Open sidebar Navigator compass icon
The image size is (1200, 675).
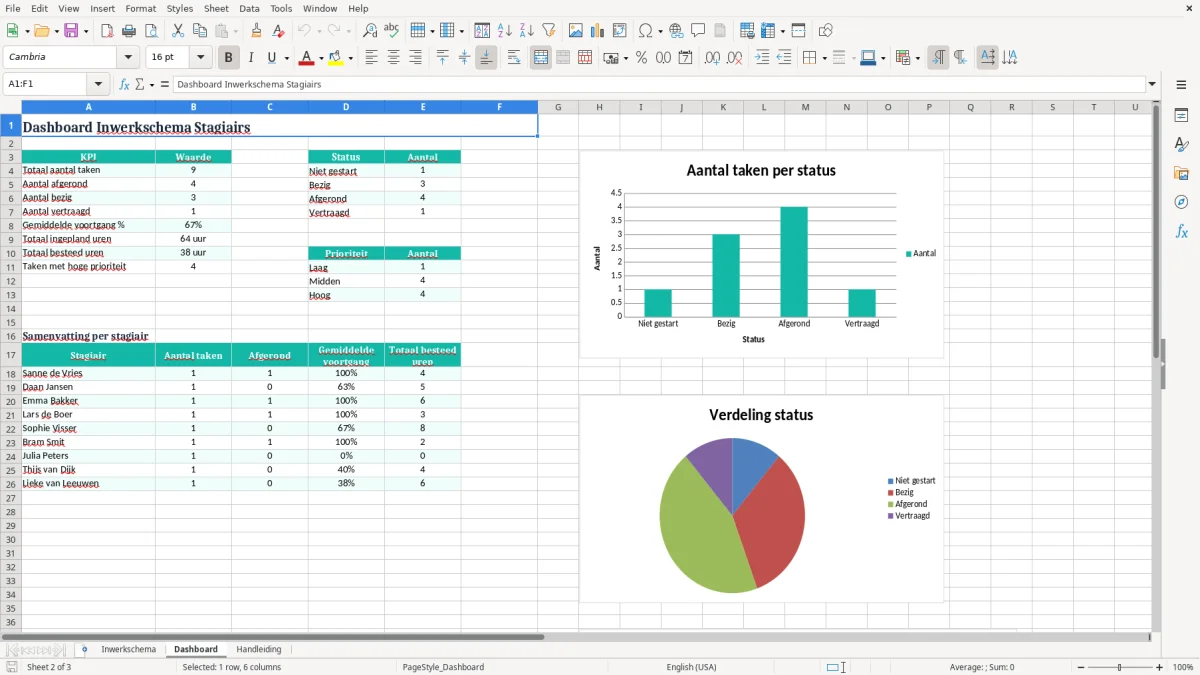[x=1181, y=202]
